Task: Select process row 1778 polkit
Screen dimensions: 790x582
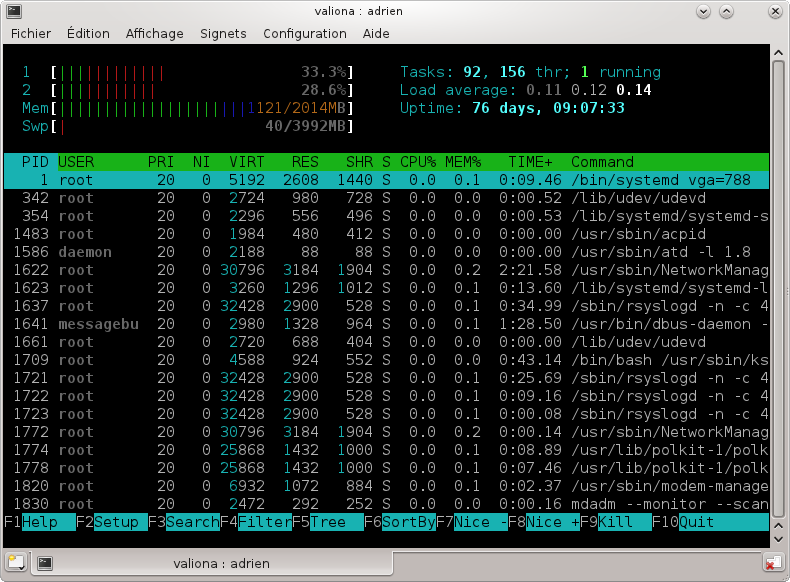Action: (386, 468)
